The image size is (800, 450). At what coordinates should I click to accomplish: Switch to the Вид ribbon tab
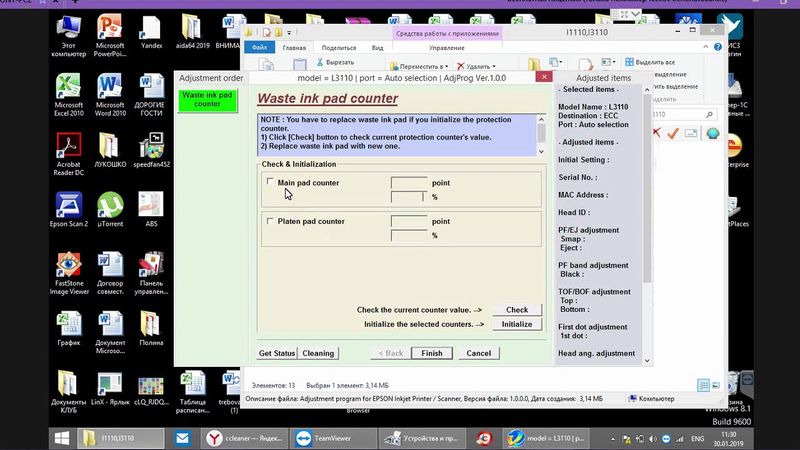pyautogui.click(x=377, y=47)
